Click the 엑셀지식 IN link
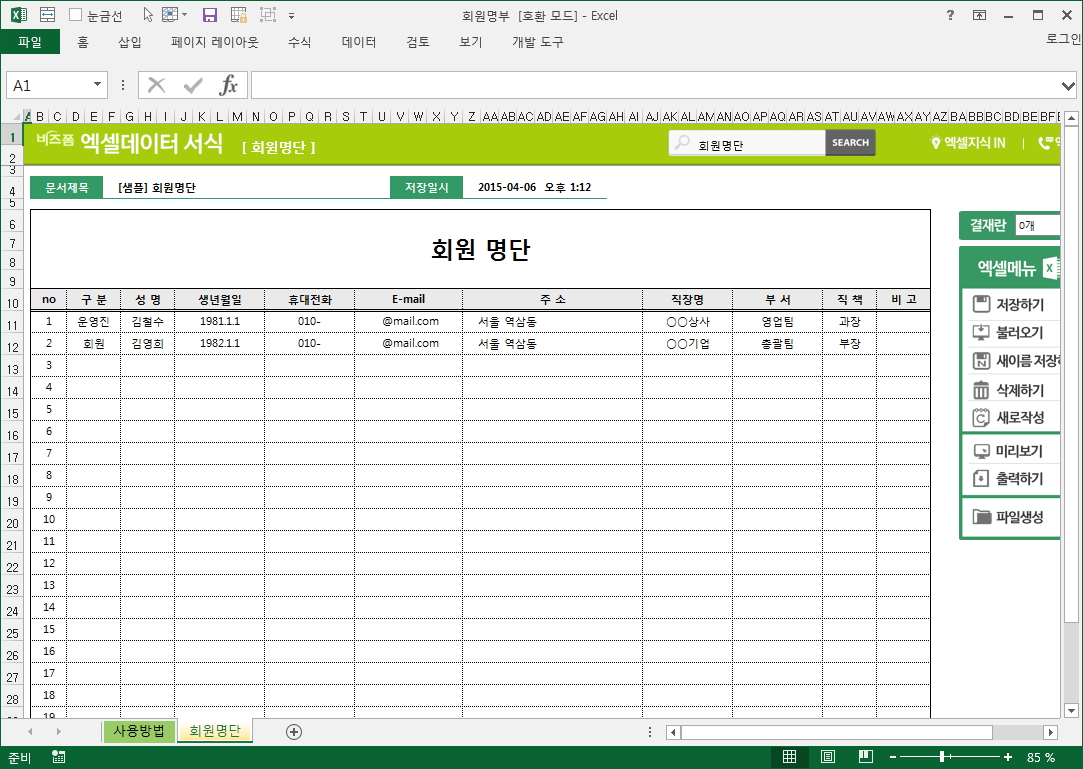 [x=968, y=143]
